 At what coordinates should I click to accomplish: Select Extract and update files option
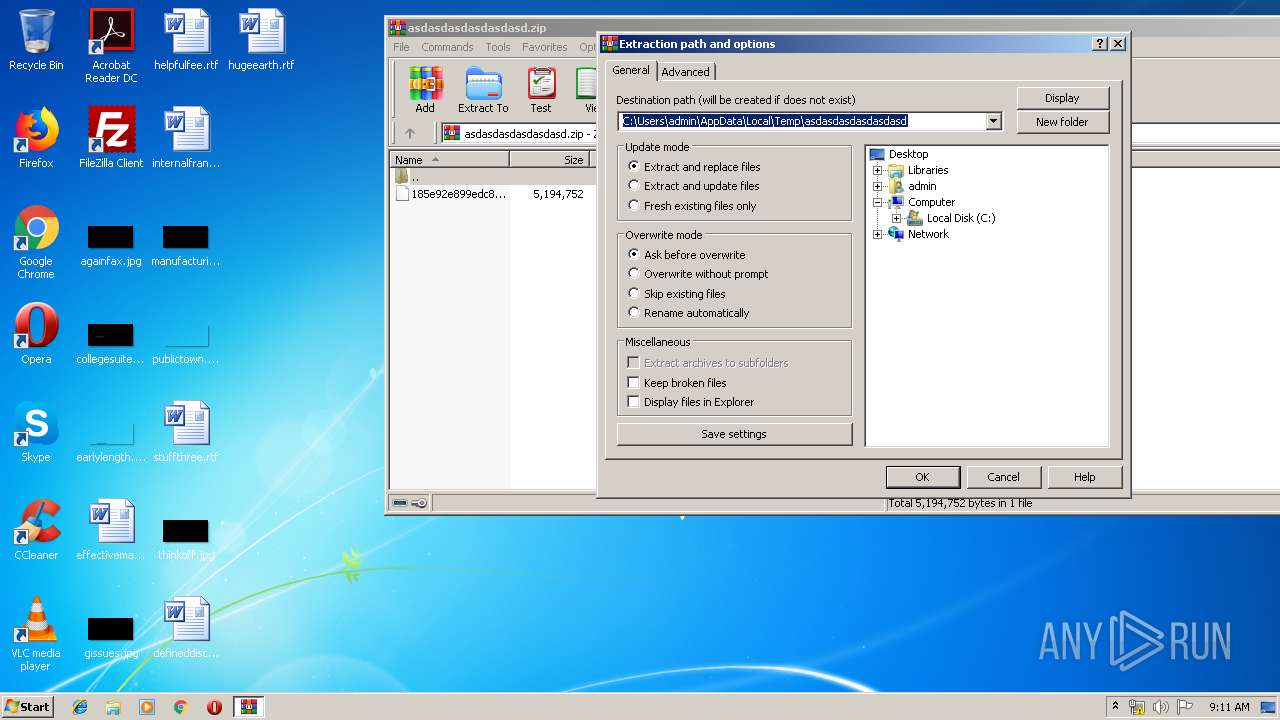pyautogui.click(x=694, y=186)
